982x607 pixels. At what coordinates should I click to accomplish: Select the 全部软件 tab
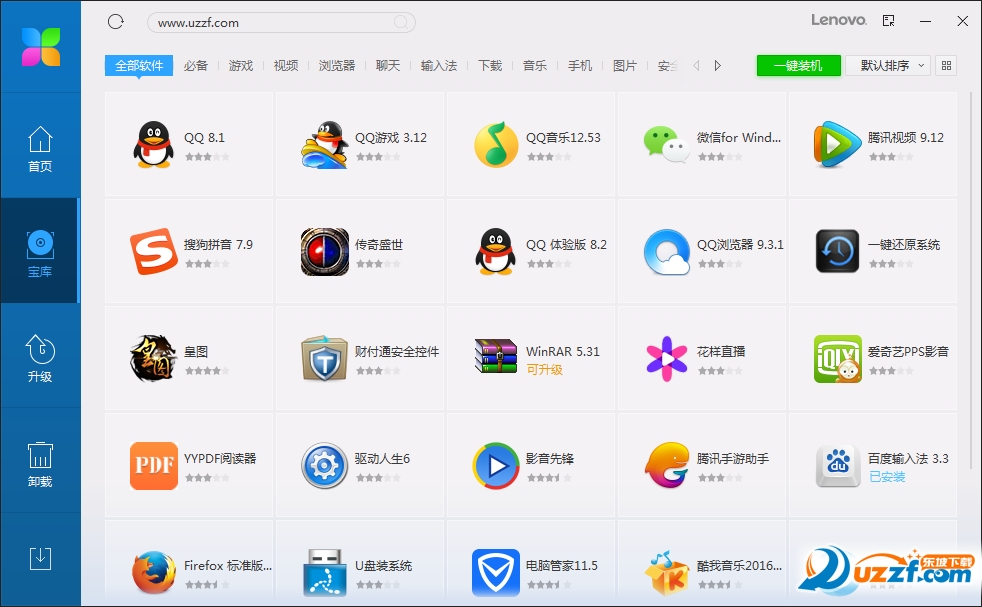tap(139, 65)
